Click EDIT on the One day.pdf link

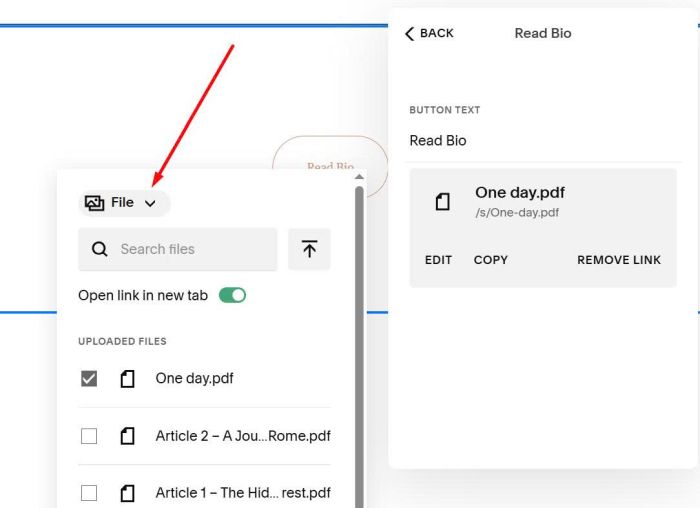[x=438, y=260]
